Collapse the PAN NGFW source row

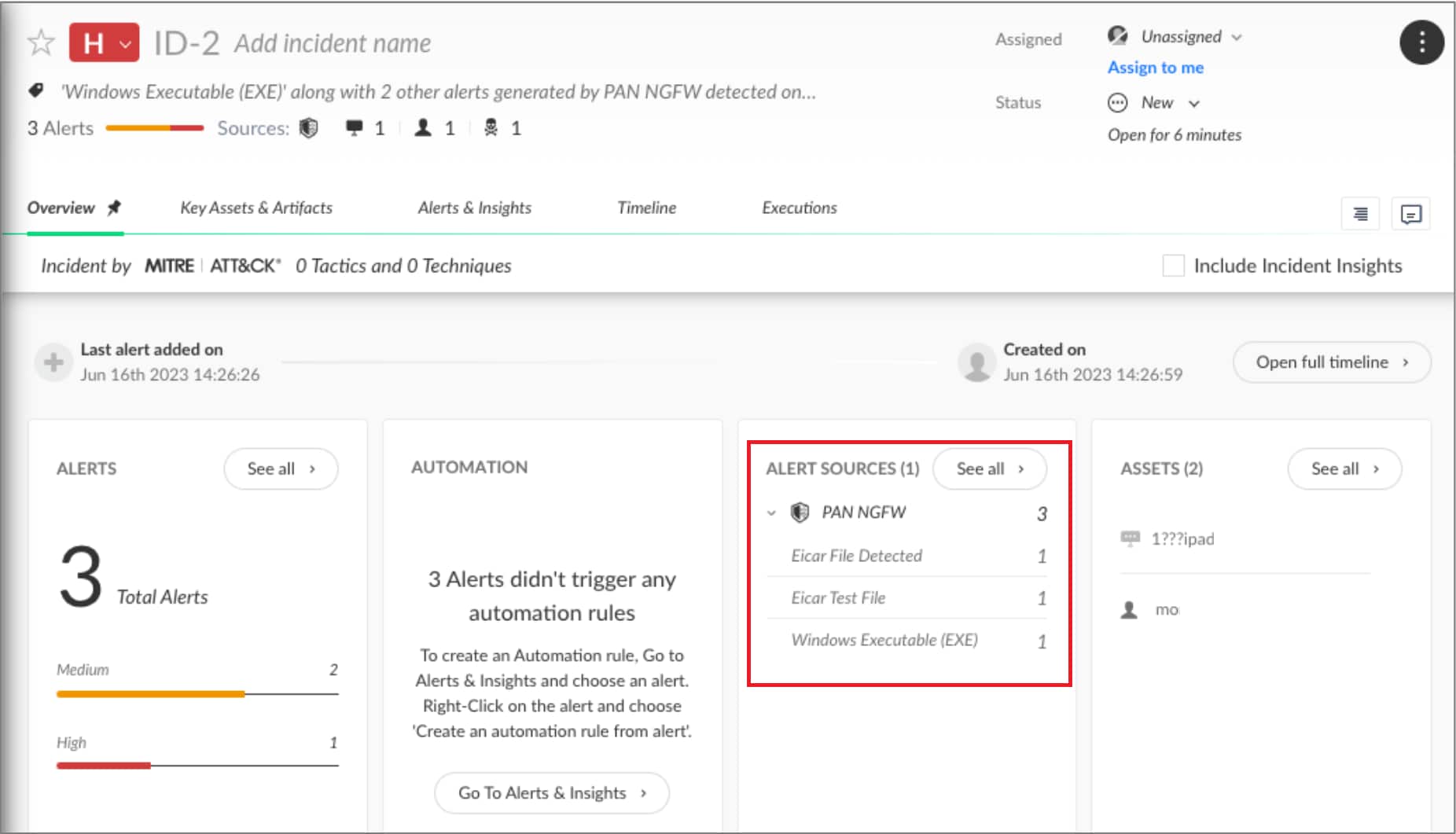click(x=771, y=513)
